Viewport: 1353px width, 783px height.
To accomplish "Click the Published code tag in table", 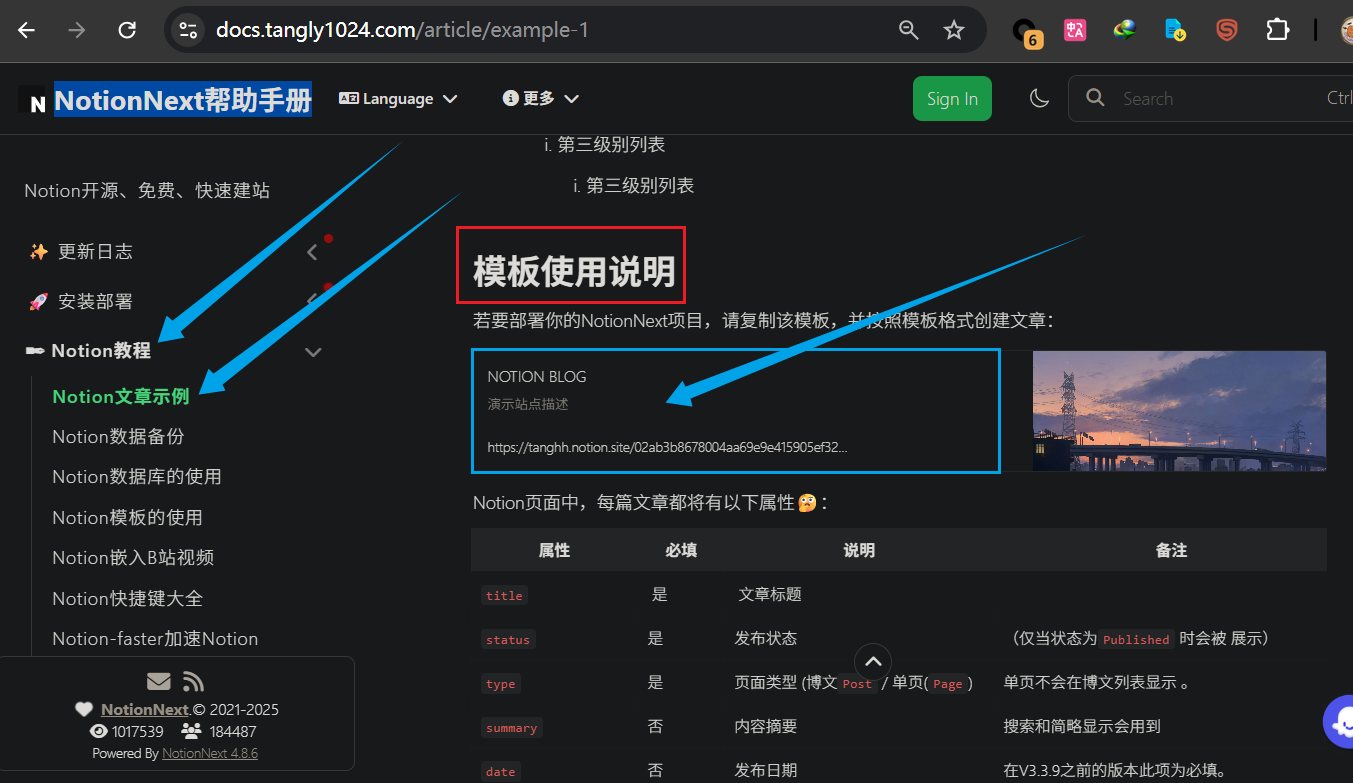I will [x=1136, y=639].
